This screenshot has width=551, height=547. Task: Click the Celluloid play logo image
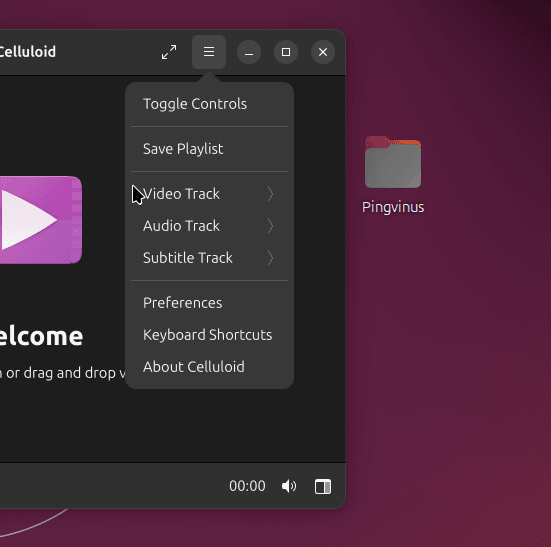click(x=41, y=220)
